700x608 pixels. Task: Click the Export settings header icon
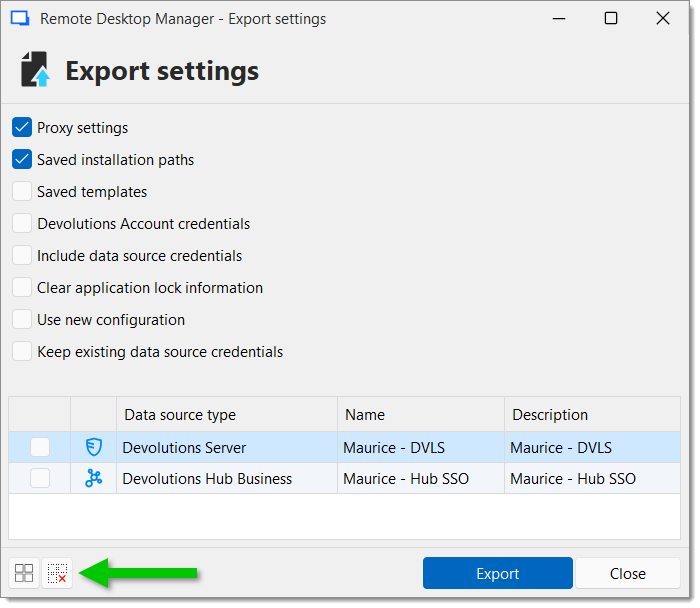point(36,71)
